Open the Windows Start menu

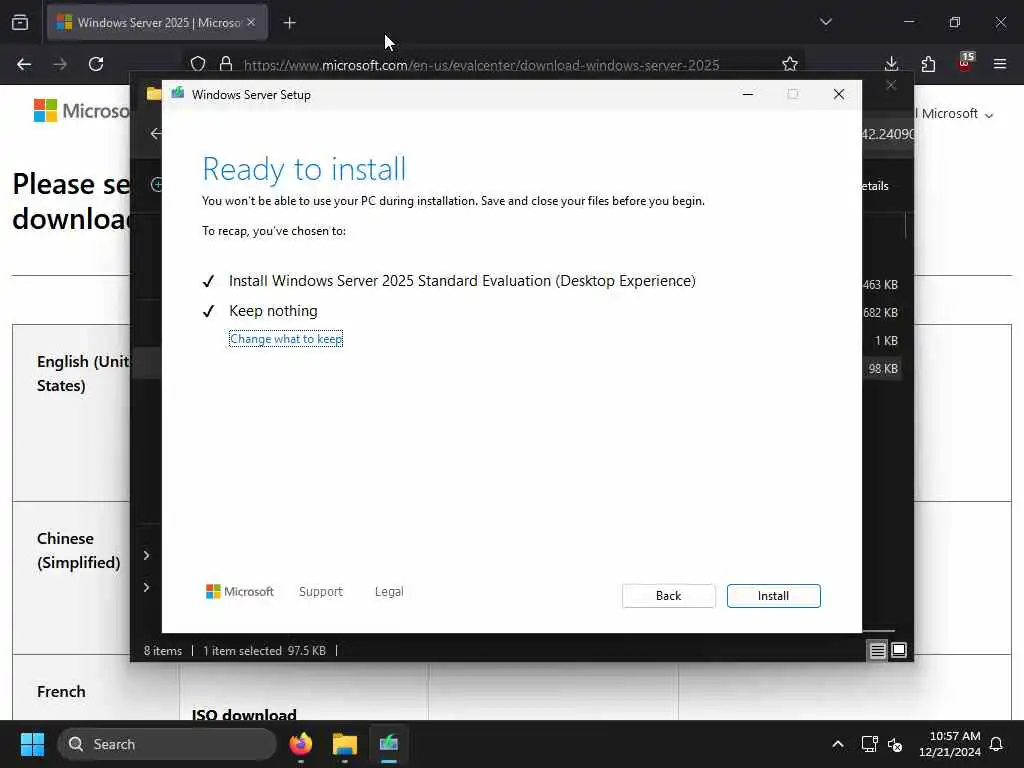coord(32,744)
